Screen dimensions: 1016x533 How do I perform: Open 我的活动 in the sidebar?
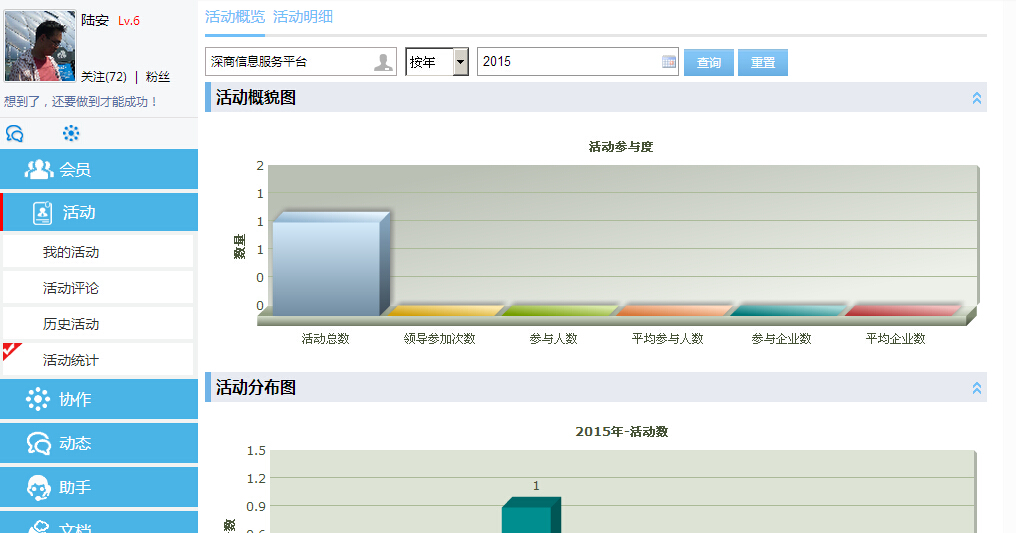[71, 252]
